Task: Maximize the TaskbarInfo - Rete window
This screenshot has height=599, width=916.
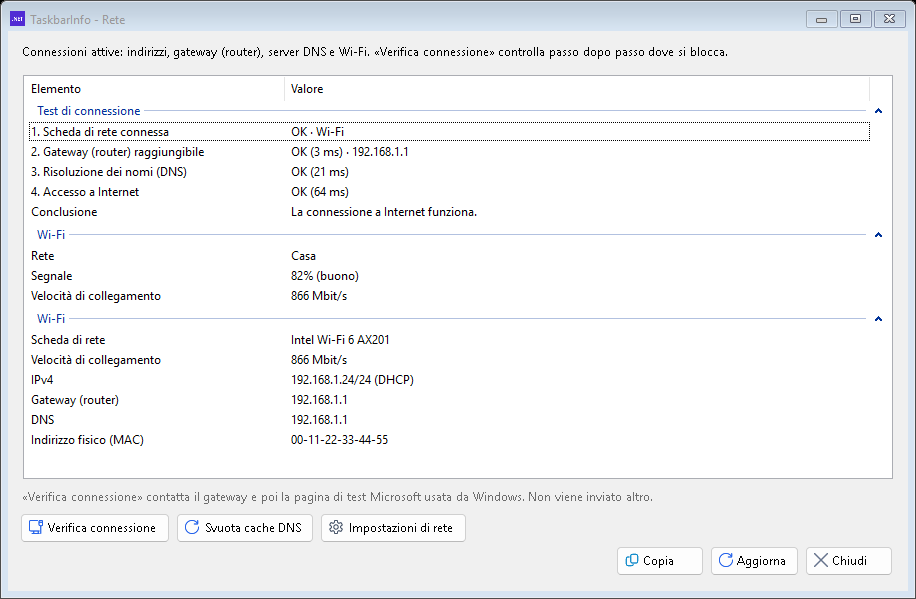Action: click(855, 19)
